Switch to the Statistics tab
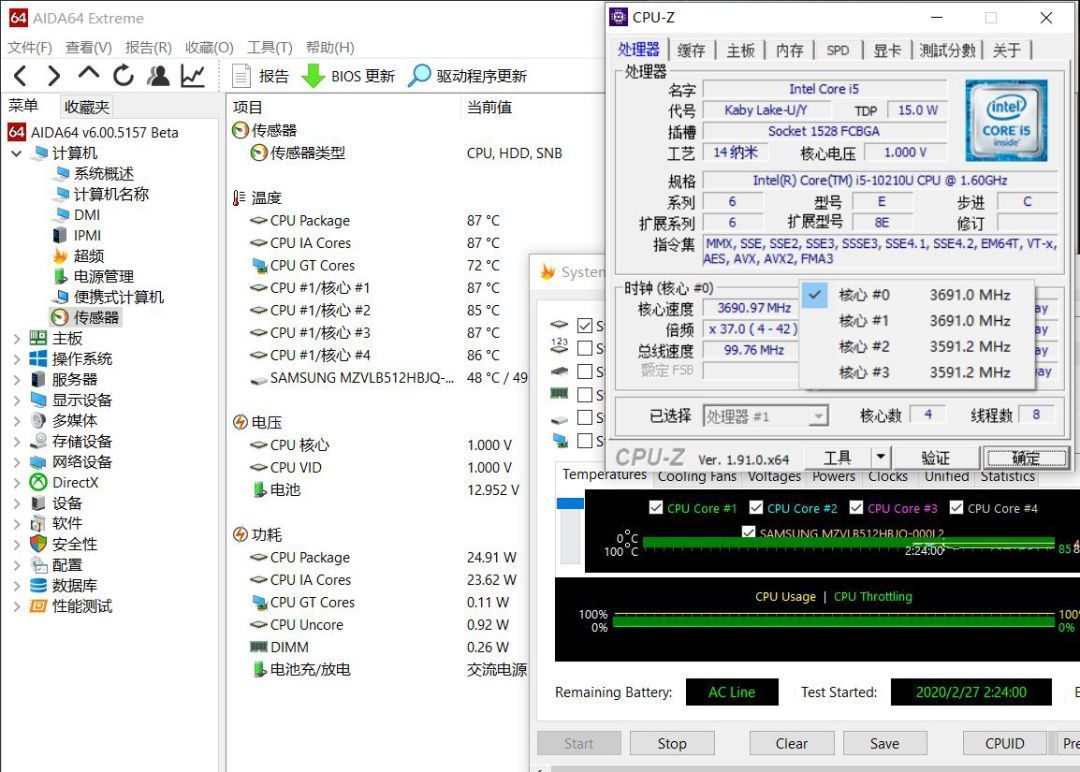The height and width of the screenshot is (772, 1080). pyautogui.click(x=1007, y=477)
